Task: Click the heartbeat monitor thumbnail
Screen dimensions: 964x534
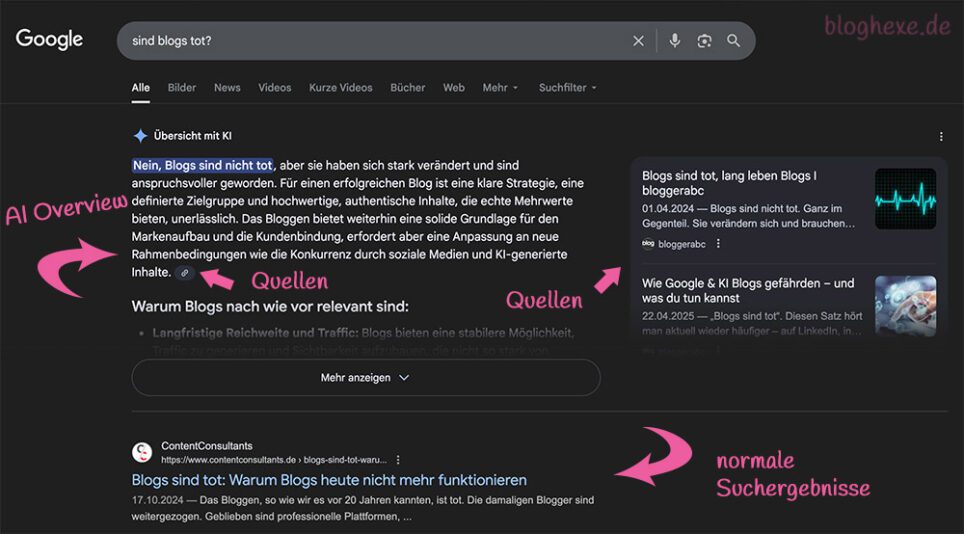Action: click(905, 198)
